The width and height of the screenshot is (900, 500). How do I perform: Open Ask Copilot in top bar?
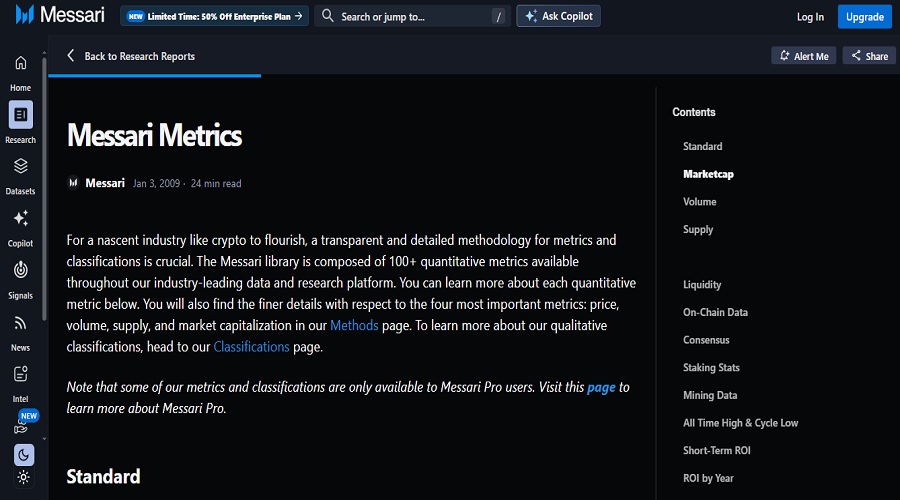tap(558, 16)
